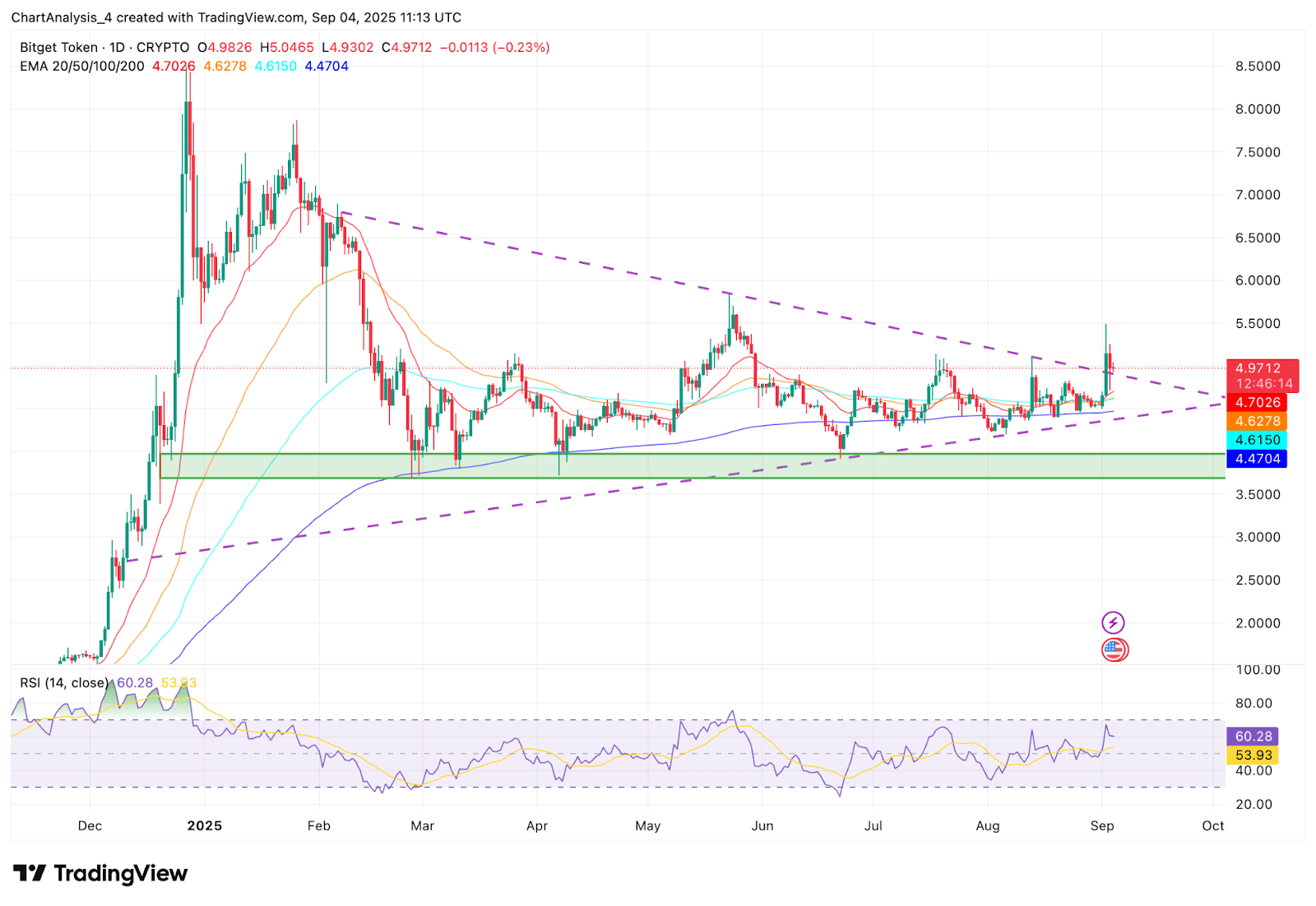This screenshot has height=906, width=1316.
Task: Click the 2025 label on the time axis
Action: (206, 825)
